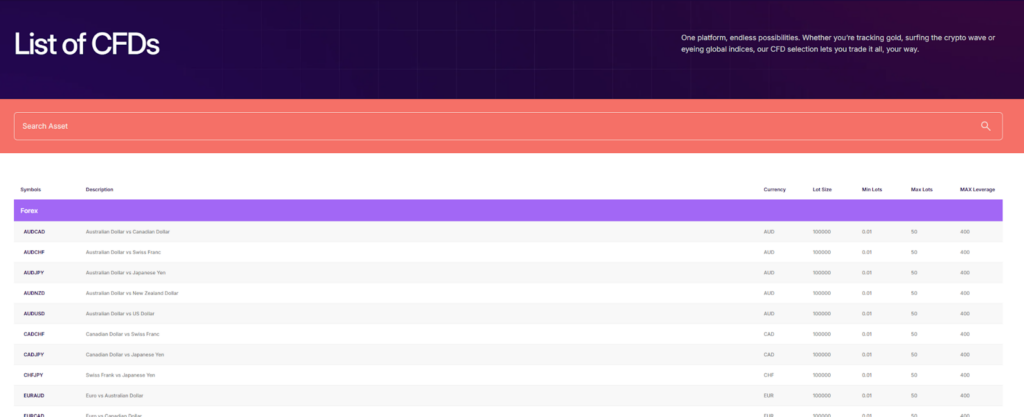Select the AUDUSD symbol
Viewport: 1024px width, 417px height.
coord(34,313)
